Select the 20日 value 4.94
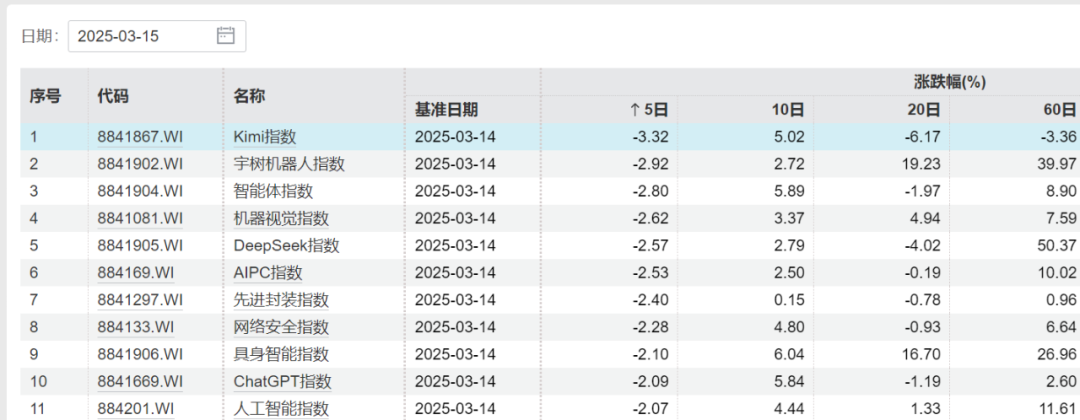1080x420 pixels. click(x=926, y=219)
